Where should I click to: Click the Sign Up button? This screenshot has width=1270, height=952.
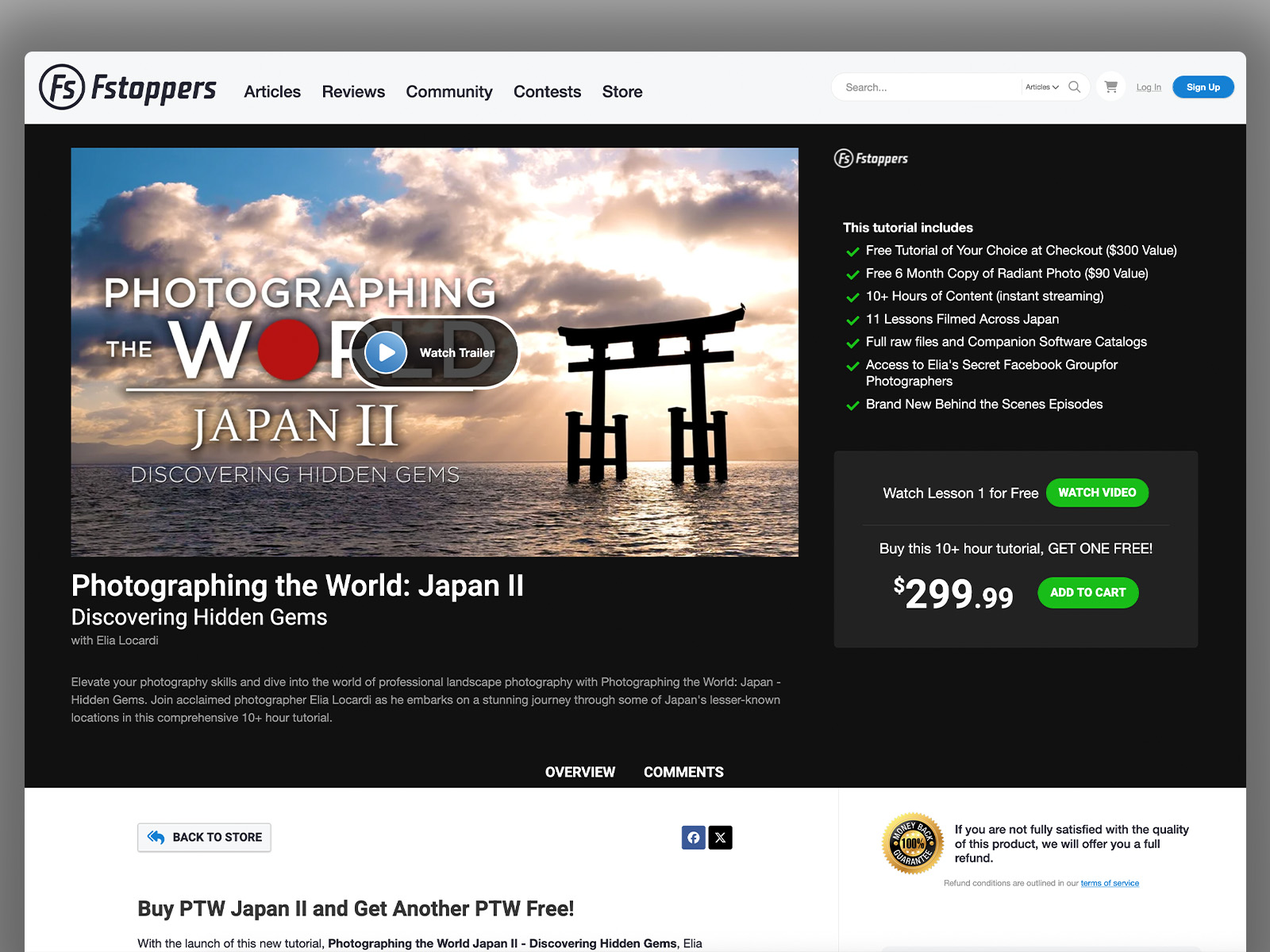pos(1203,87)
